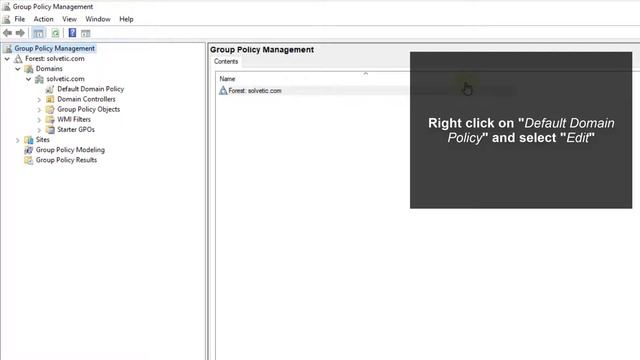Select Starter GPOs tree item
The width and height of the screenshot is (640, 360).
(x=76, y=130)
